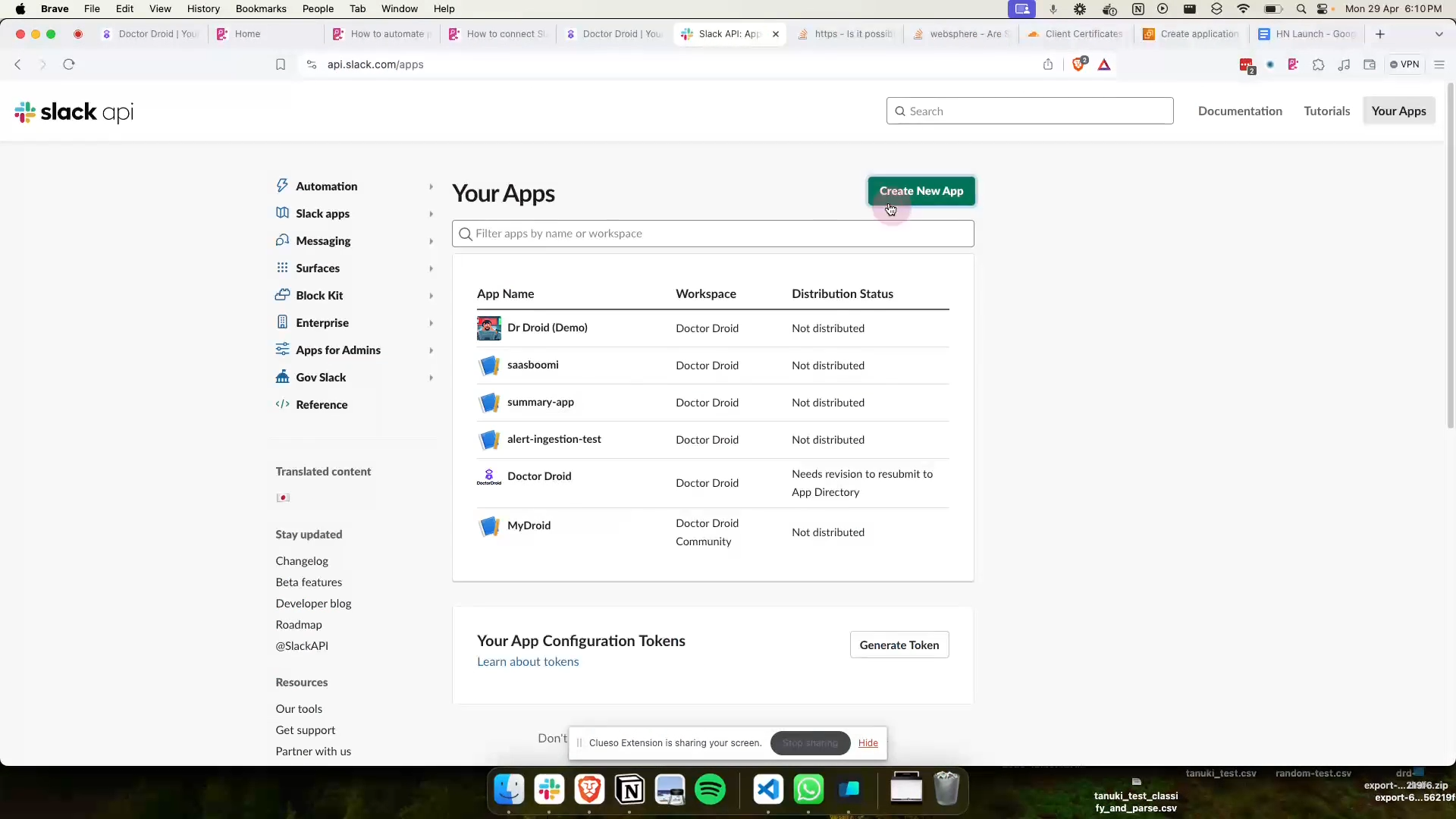Reload the page with refresh icon

tap(69, 64)
